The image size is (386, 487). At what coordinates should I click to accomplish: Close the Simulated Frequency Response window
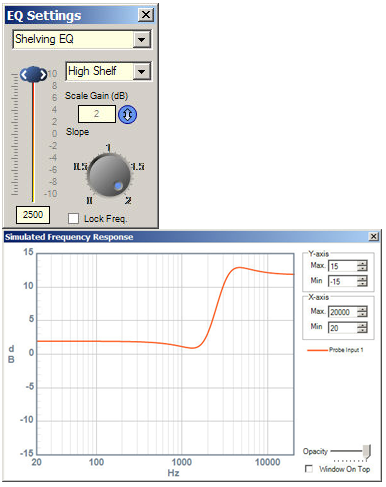point(374,237)
